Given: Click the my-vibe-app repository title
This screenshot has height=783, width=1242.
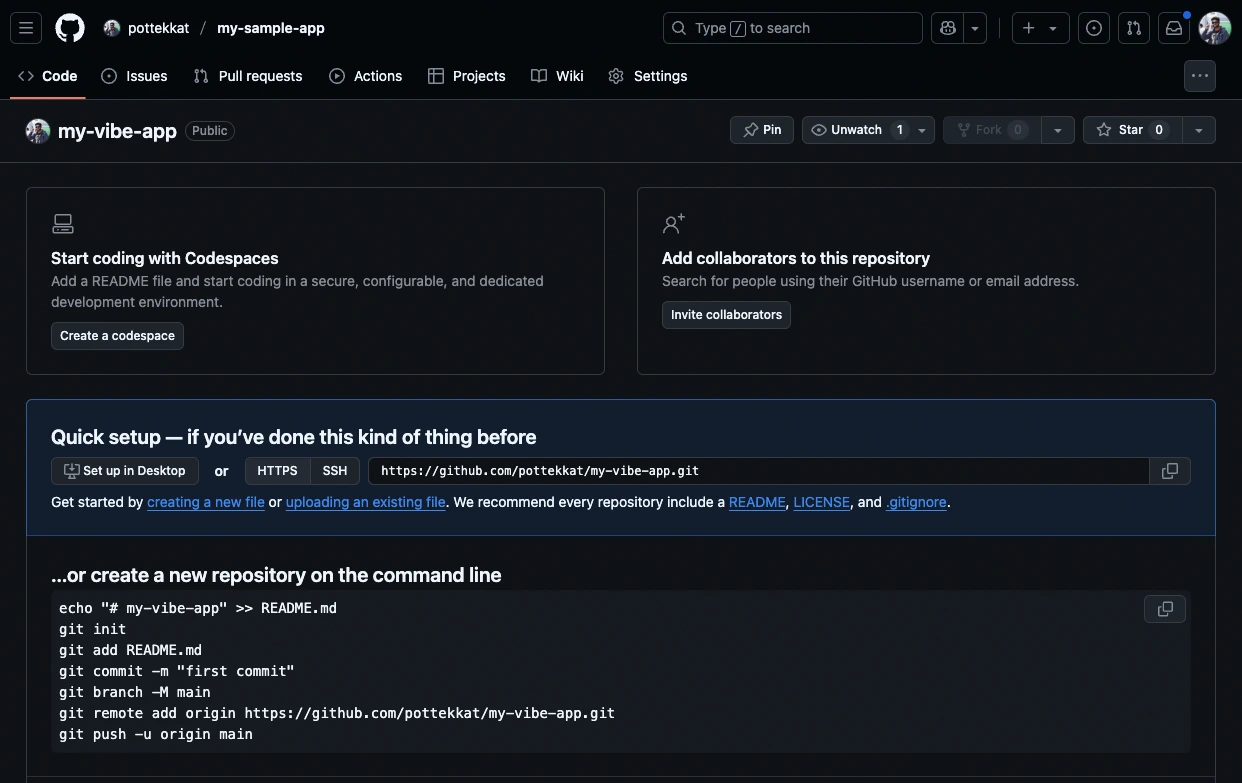Looking at the screenshot, I should tap(117, 131).
